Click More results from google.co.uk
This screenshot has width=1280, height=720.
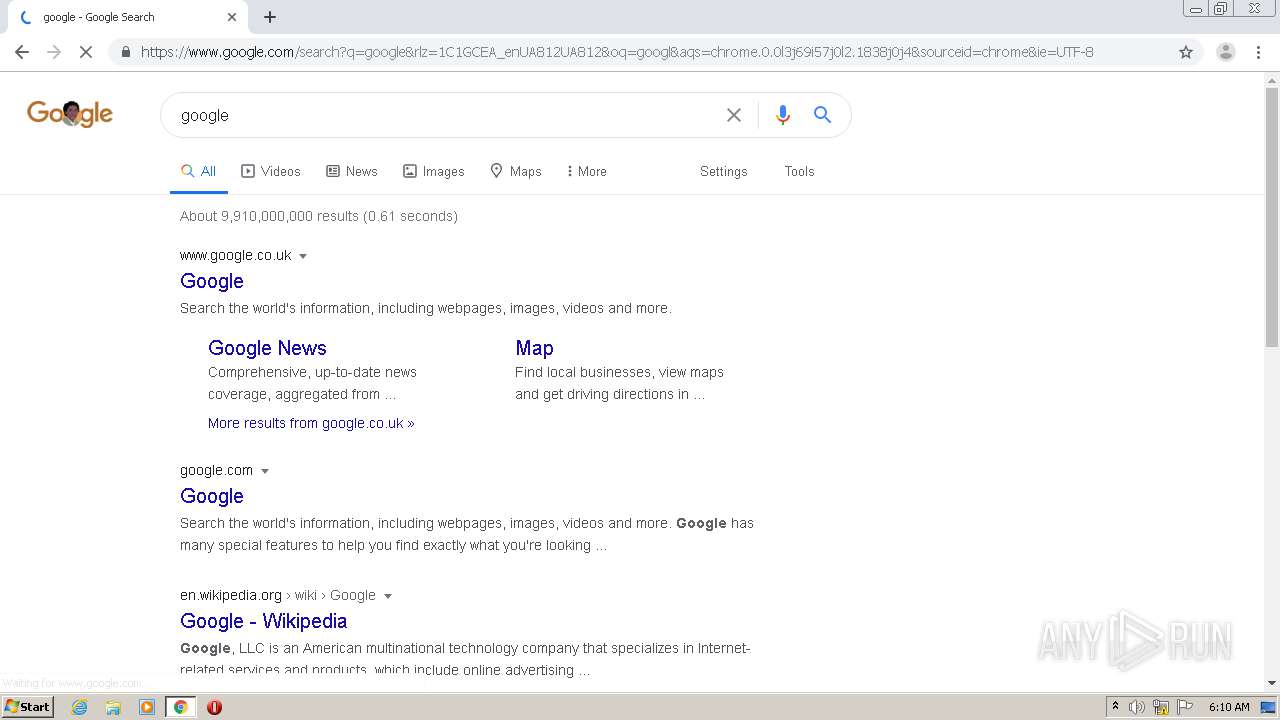pos(311,423)
